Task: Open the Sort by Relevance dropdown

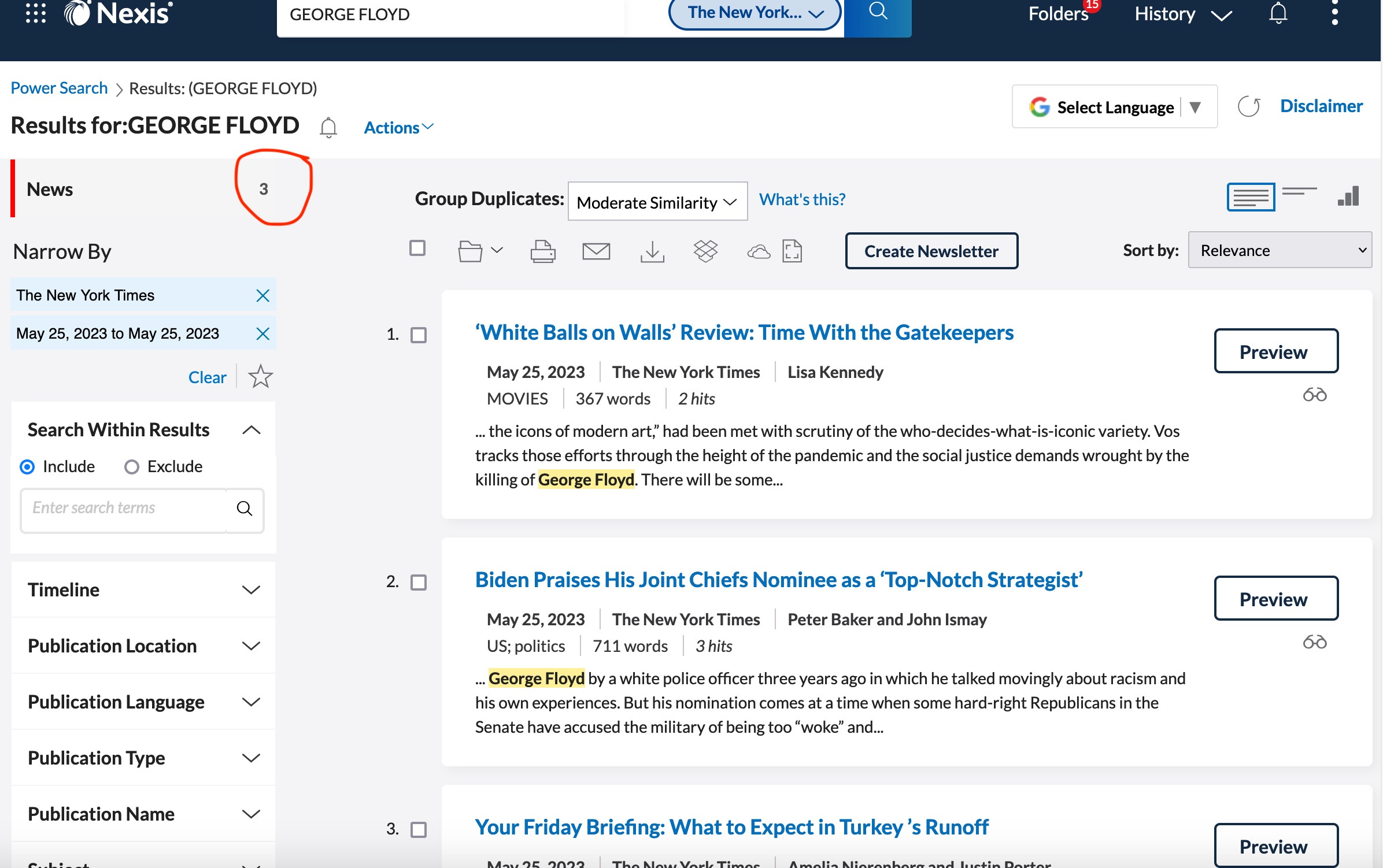Action: [1280, 250]
